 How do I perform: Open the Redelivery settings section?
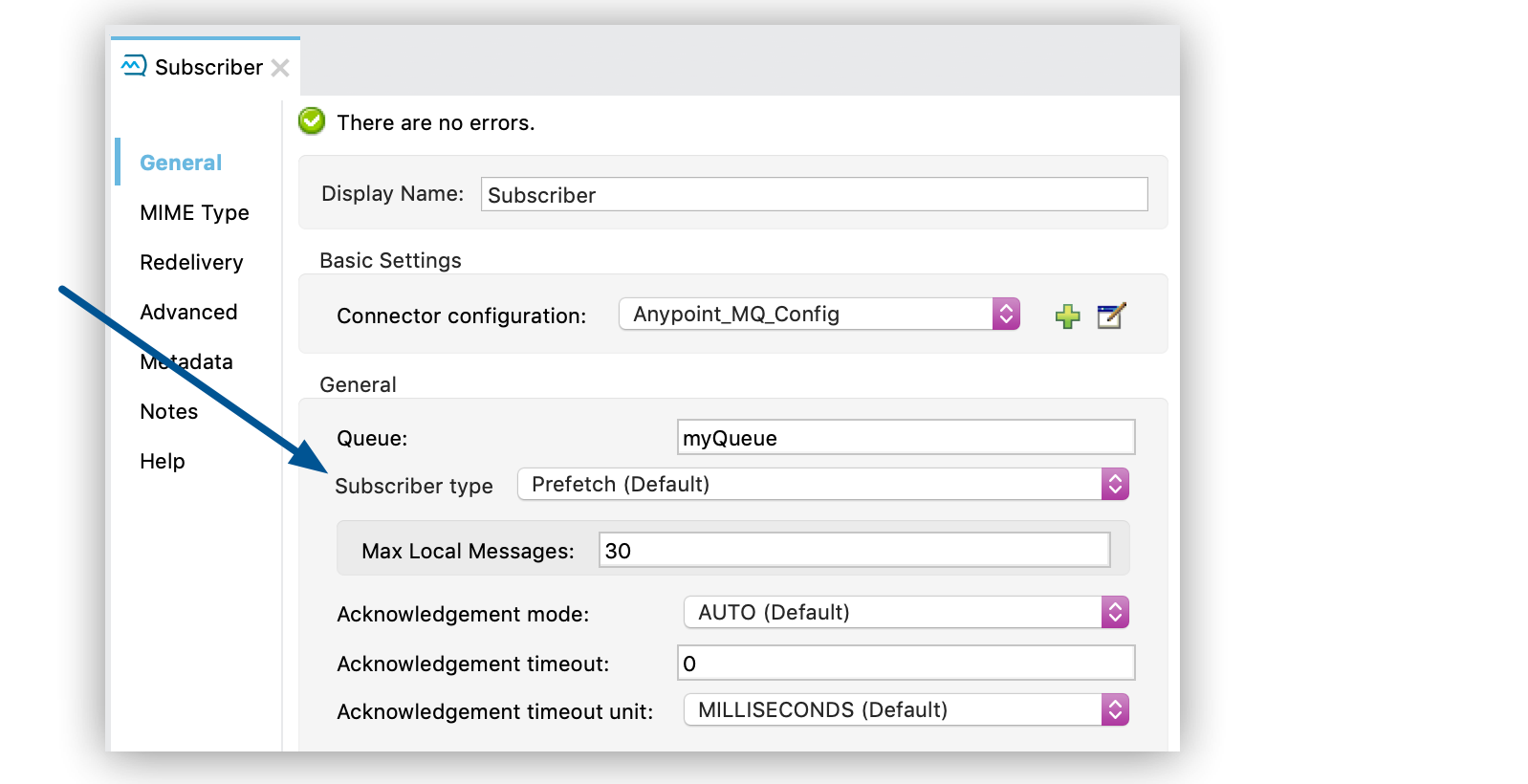[x=191, y=262]
